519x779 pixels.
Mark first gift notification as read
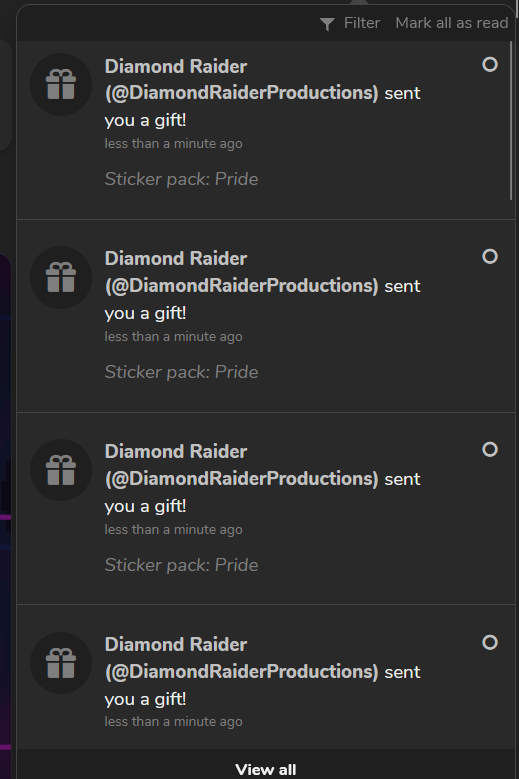click(x=490, y=64)
